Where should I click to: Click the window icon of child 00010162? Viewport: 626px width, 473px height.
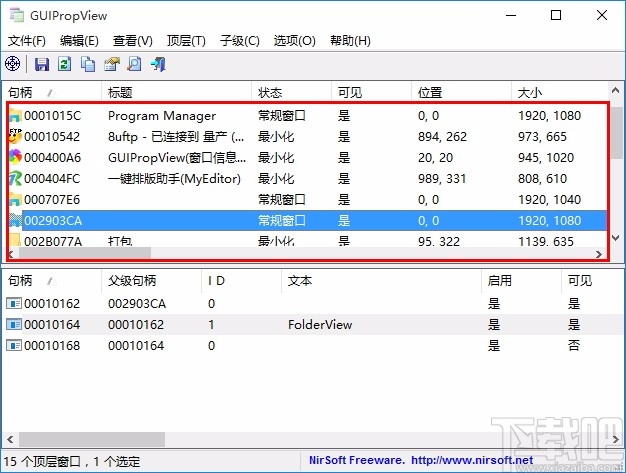coord(14,304)
